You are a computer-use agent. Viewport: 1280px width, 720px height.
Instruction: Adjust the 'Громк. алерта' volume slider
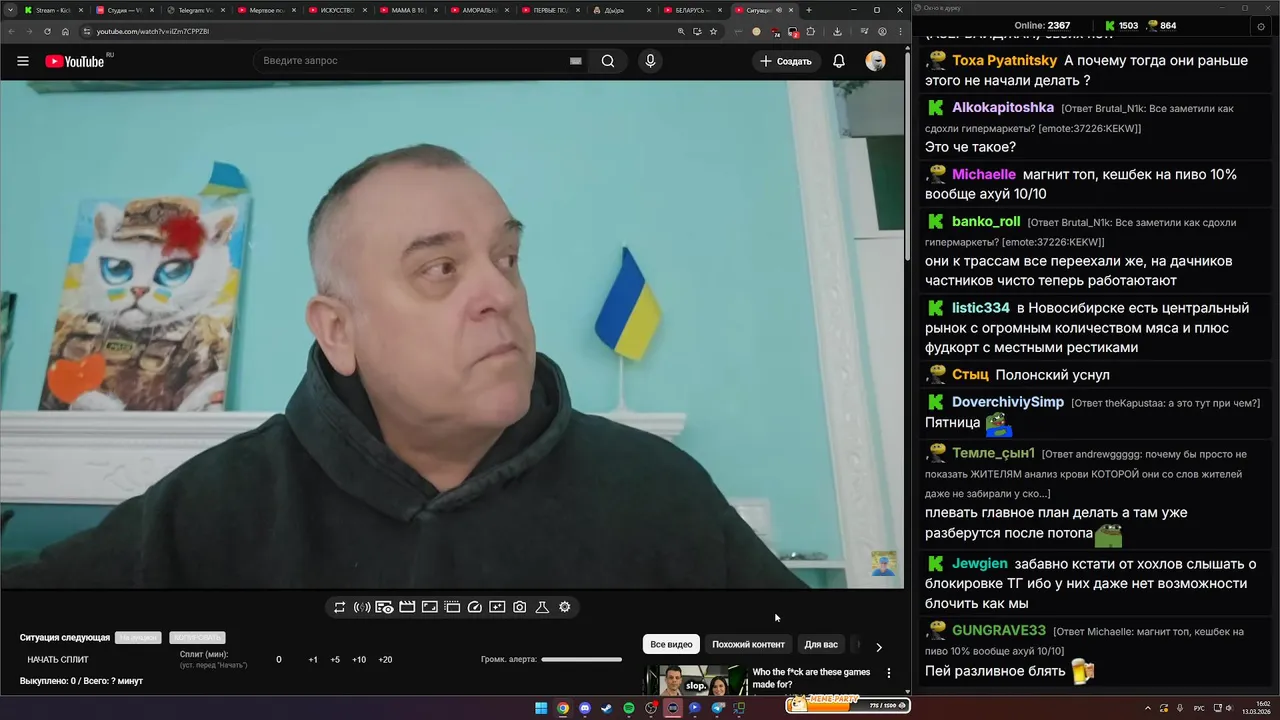coord(581,659)
